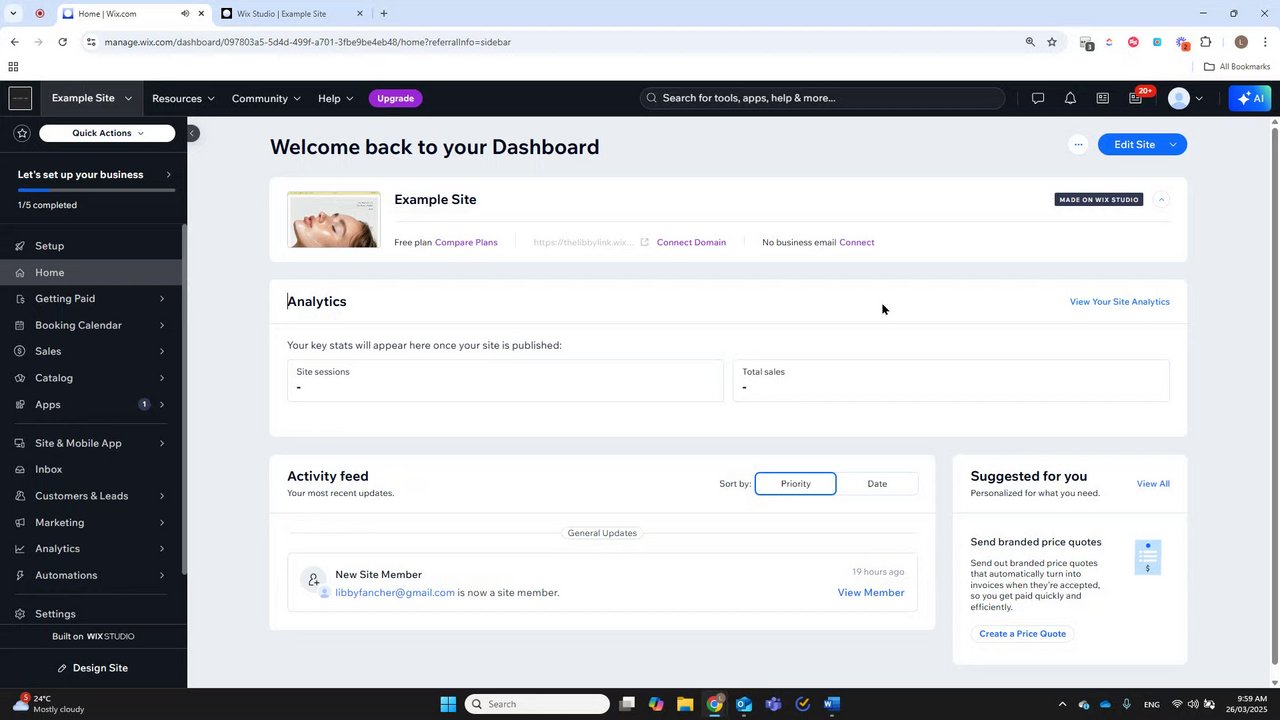1280x720 pixels.
Task: Click the View Member link
Action: pyautogui.click(x=870, y=593)
